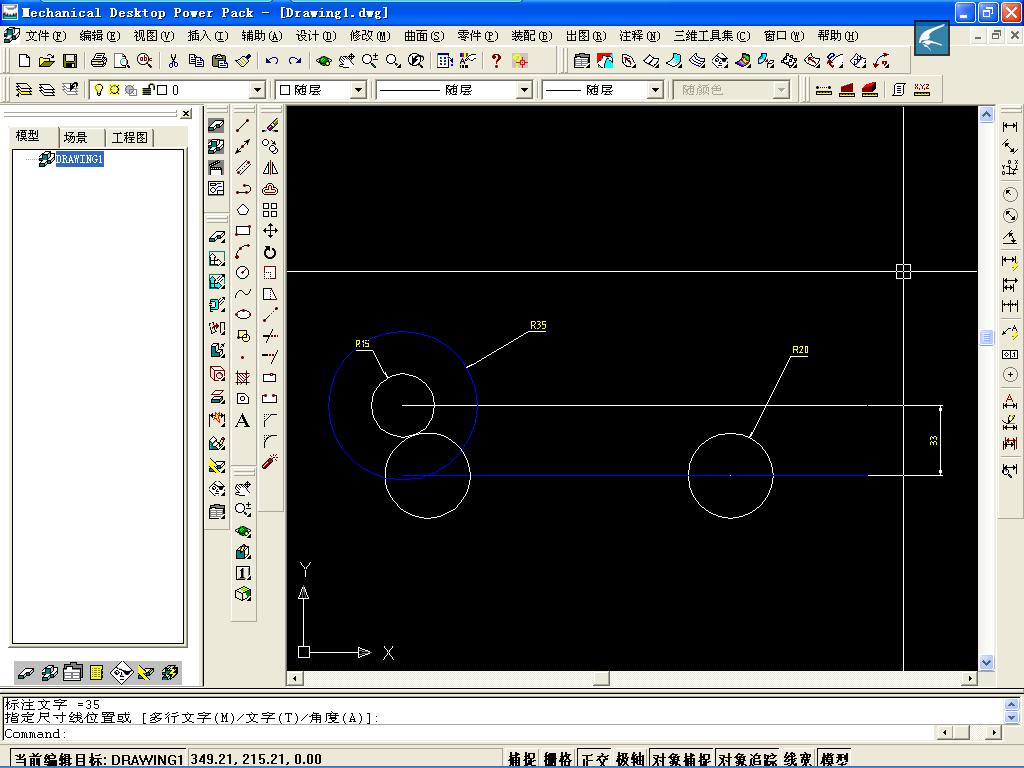Select the Explode modify tool
The height and width of the screenshot is (768, 1024).
click(270, 462)
